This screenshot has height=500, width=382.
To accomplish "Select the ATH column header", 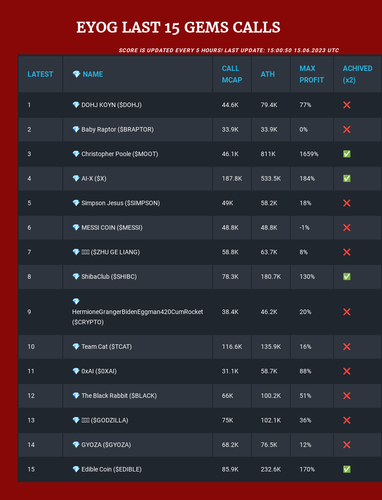I will coord(268,74).
